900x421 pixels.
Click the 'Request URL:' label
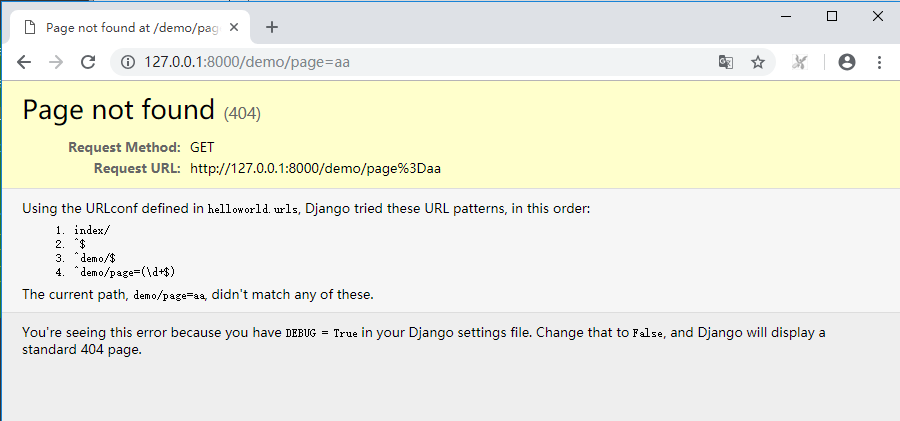137,168
